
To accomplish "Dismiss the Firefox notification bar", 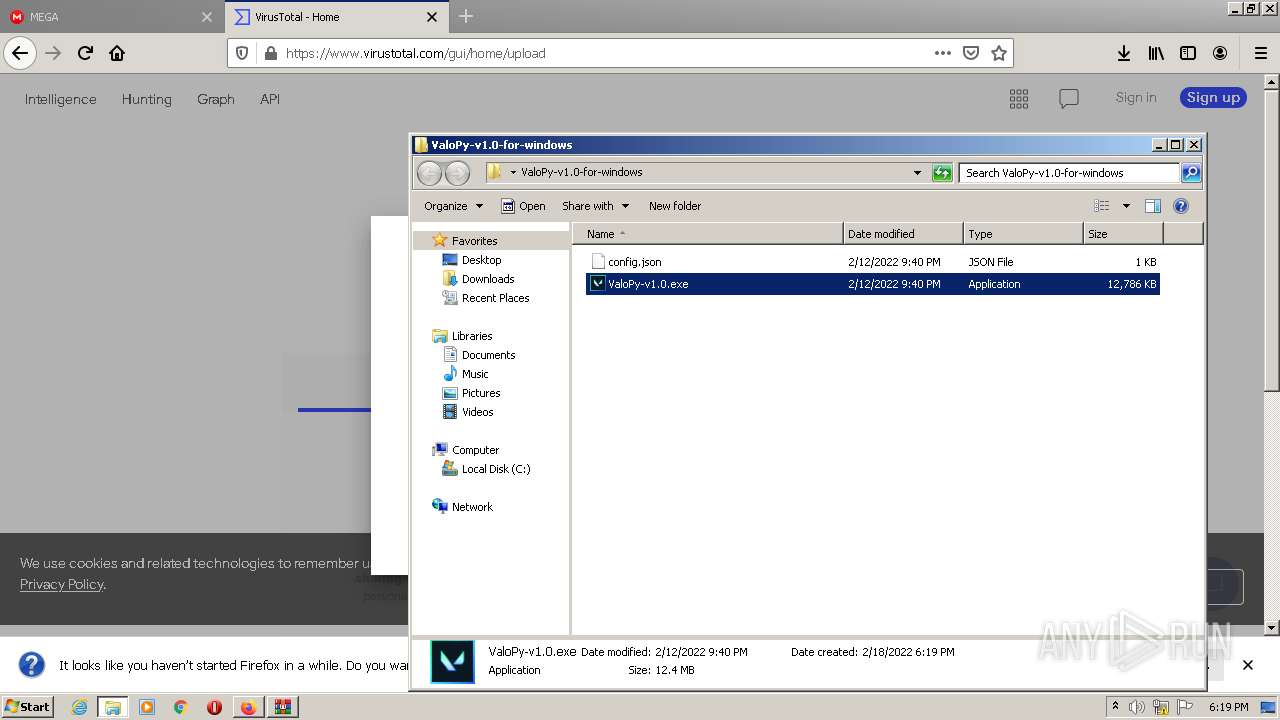I will click(x=1248, y=665).
